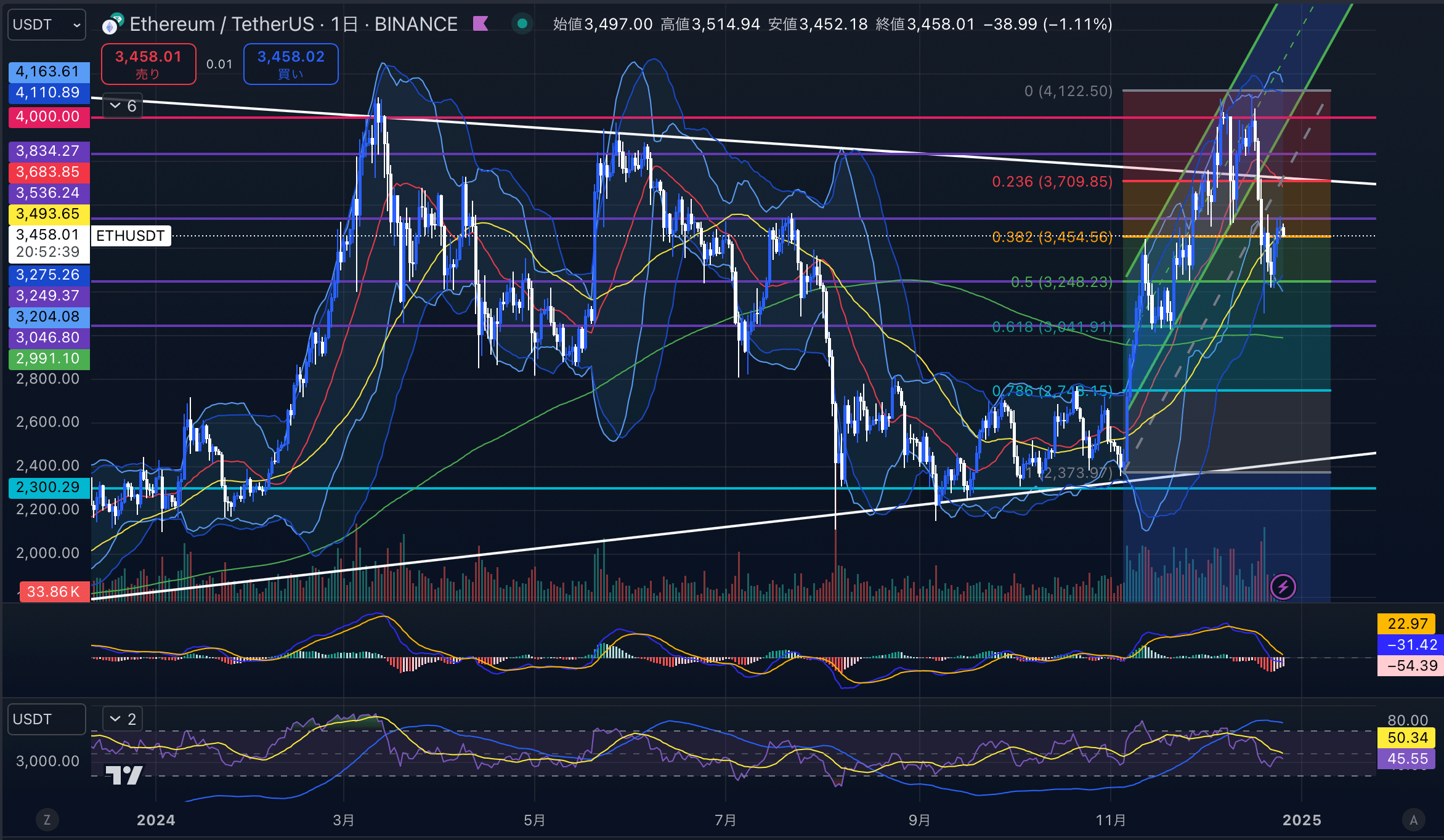Click the 3,834.27 purple price label
1444x840 pixels.
pyautogui.click(x=49, y=151)
